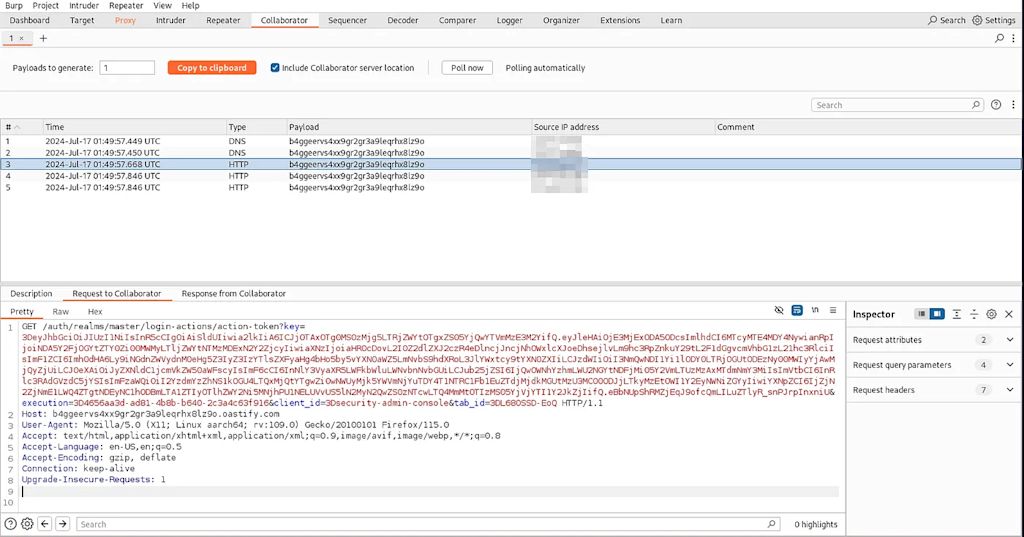
Task: Open tab-row kebab options menu
Action: [1014, 39]
